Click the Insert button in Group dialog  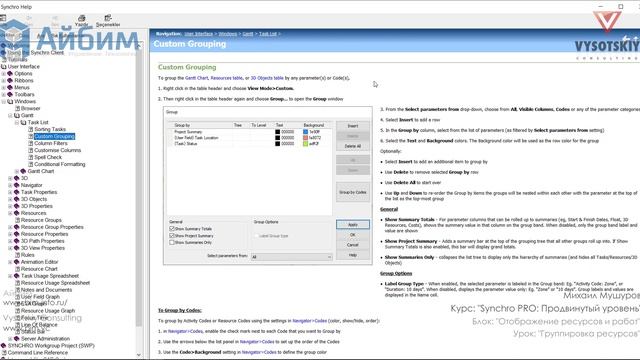353,126
